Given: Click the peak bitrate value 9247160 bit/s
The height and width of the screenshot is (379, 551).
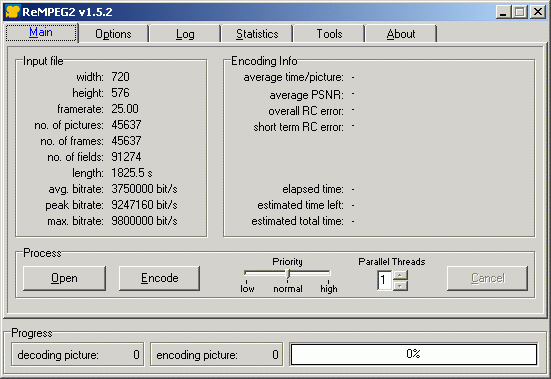Looking at the screenshot, I should [144, 205].
